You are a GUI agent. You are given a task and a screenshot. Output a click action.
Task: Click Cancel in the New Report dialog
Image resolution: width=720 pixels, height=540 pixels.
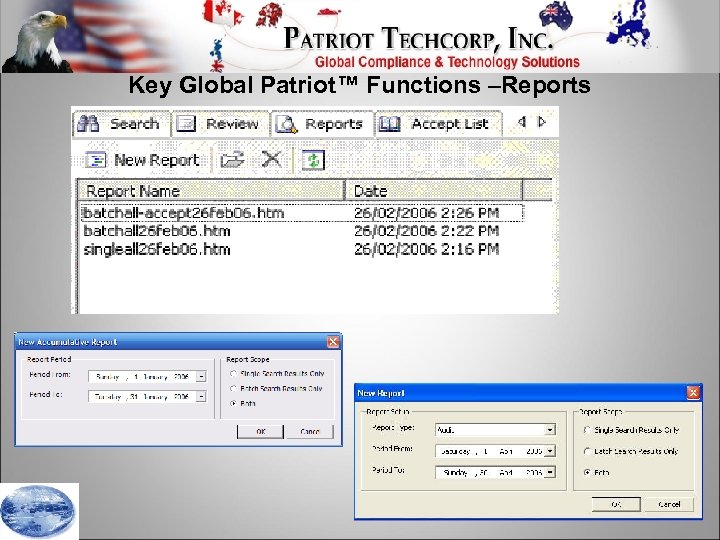(x=669, y=504)
